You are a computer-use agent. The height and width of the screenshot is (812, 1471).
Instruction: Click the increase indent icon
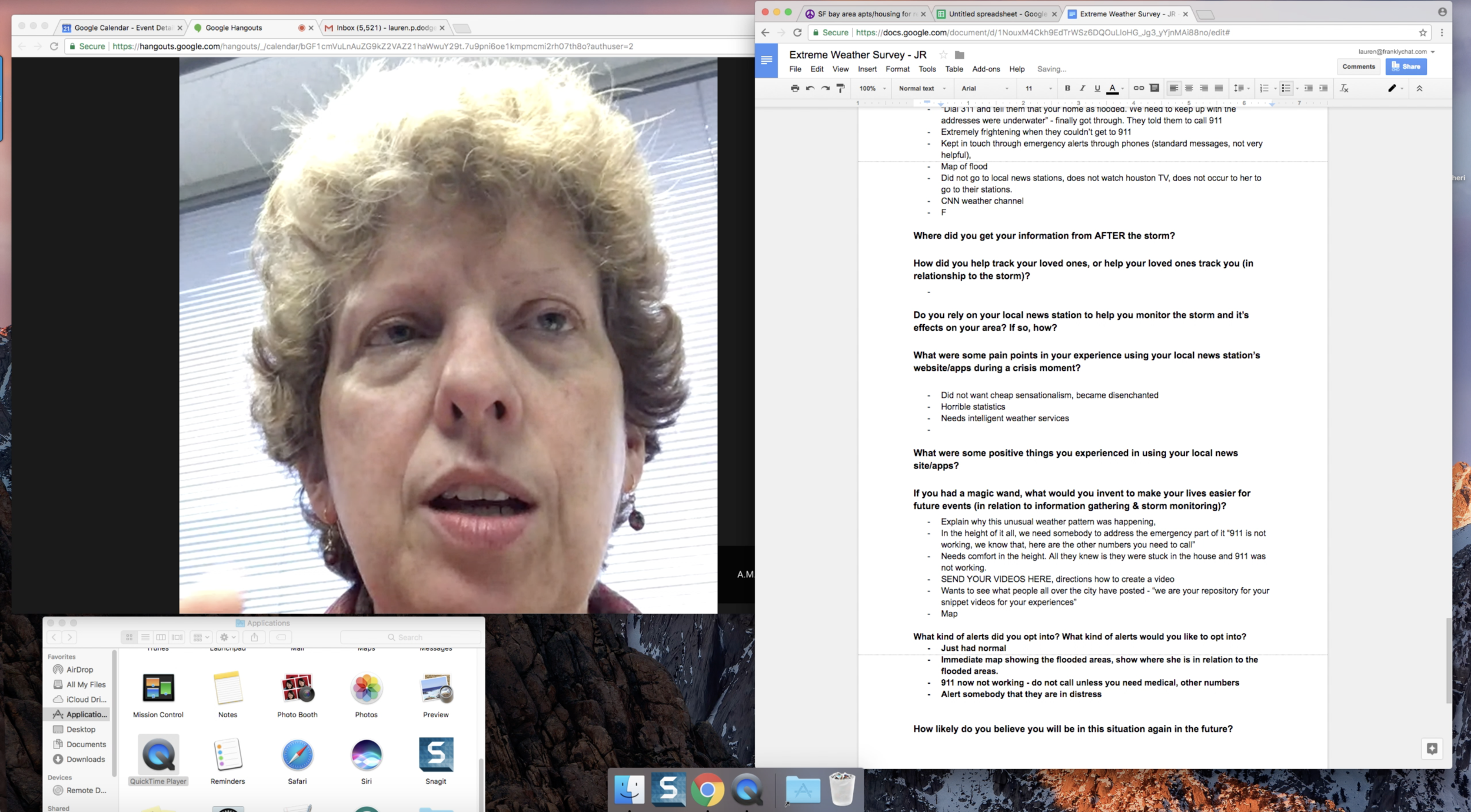(1323, 88)
